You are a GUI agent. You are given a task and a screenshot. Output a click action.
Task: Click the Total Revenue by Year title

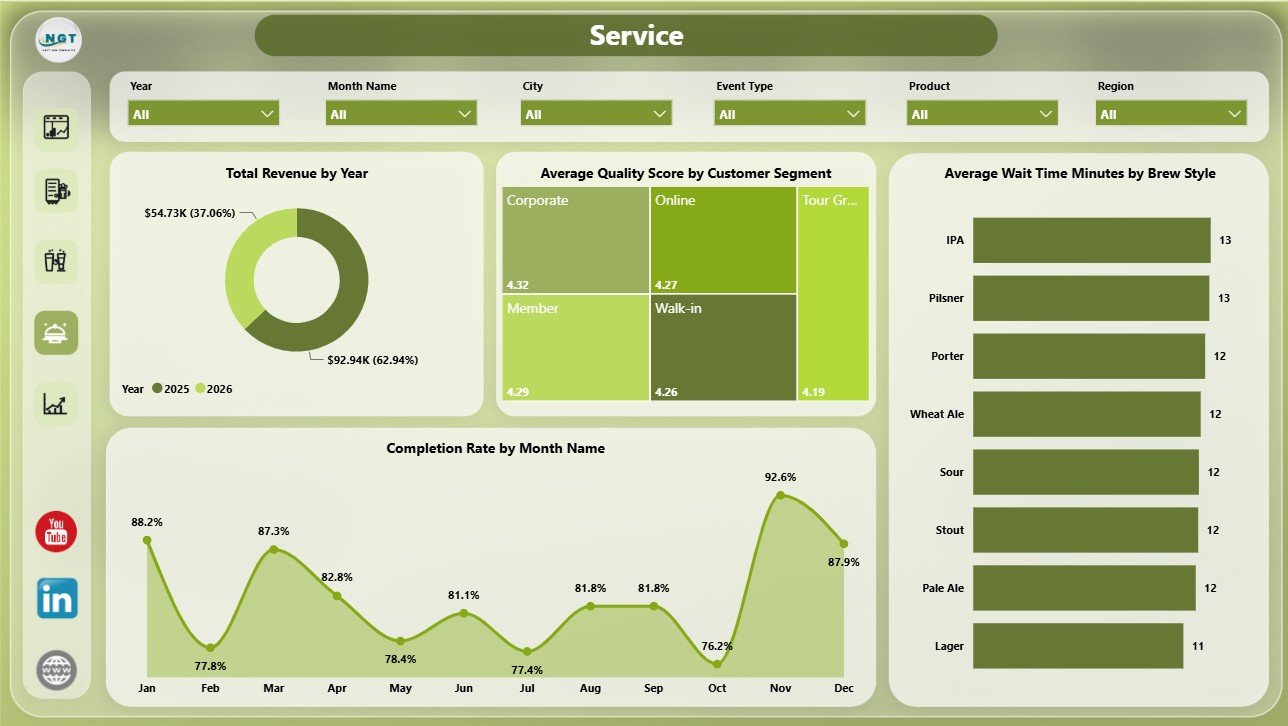coord(297,173)
